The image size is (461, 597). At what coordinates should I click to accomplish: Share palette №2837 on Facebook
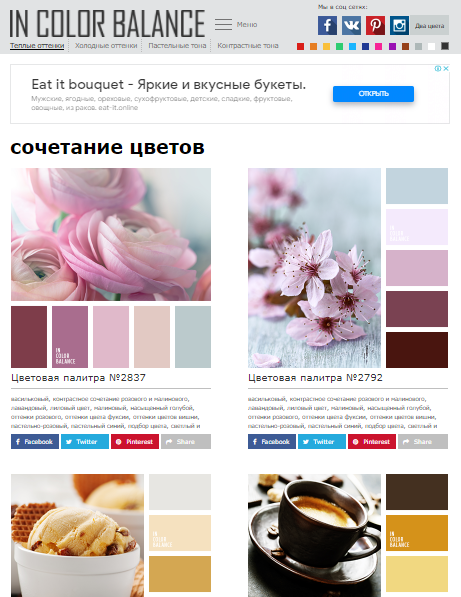[35, 442]
